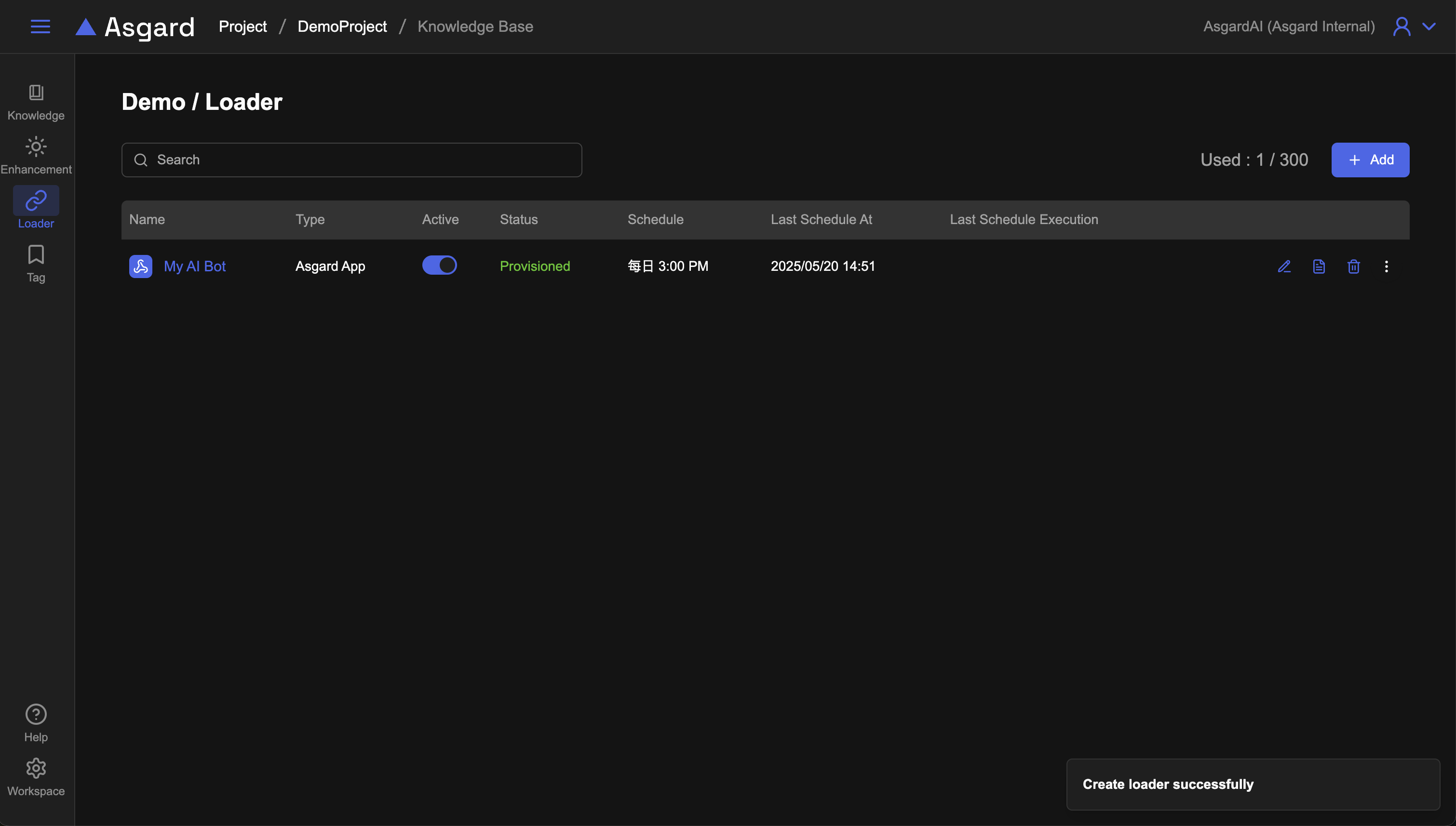Open the three-dot more options menu

tap(1386, 266)
